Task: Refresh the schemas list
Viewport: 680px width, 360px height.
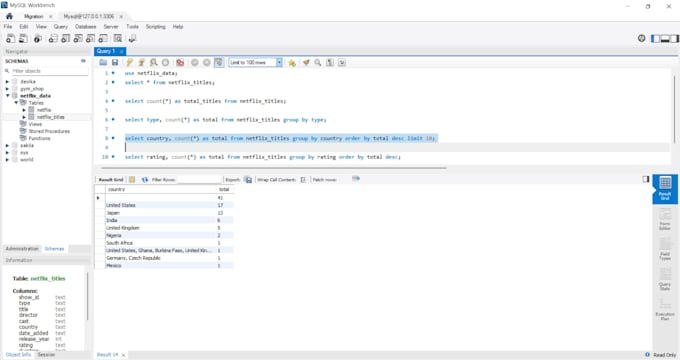Action: (x=83, y=61)
